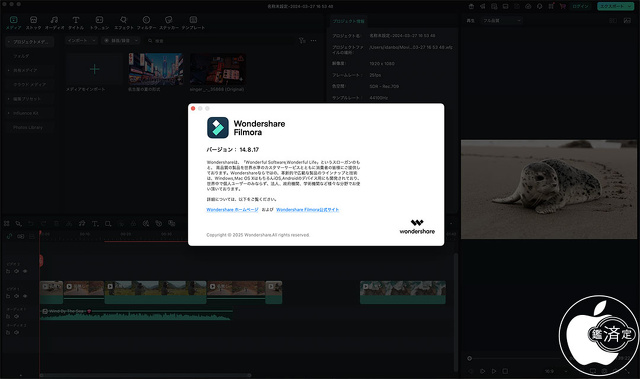Close the Filmora about dialog
This screenshot has height=379, width=640.
click(x=193, y=109)
